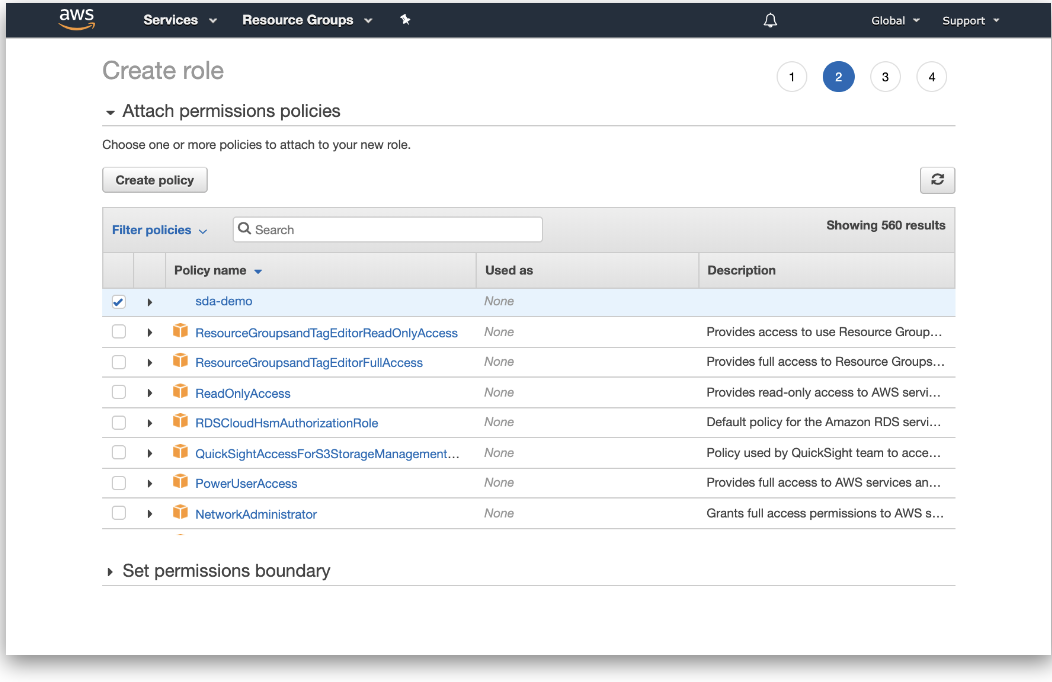Screen dimensions: 1052x682
Task: Open the AWS home logo
Action: click(x=76, y=19)
